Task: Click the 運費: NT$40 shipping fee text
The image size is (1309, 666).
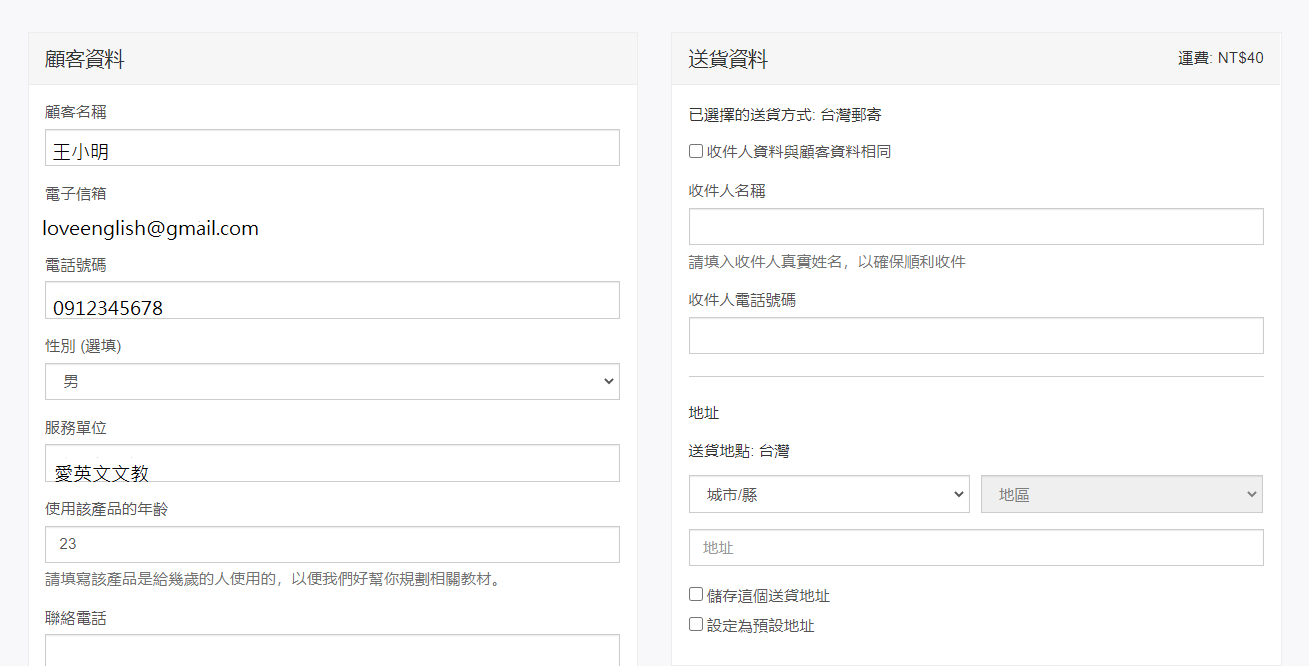Action: [1220, 58]
